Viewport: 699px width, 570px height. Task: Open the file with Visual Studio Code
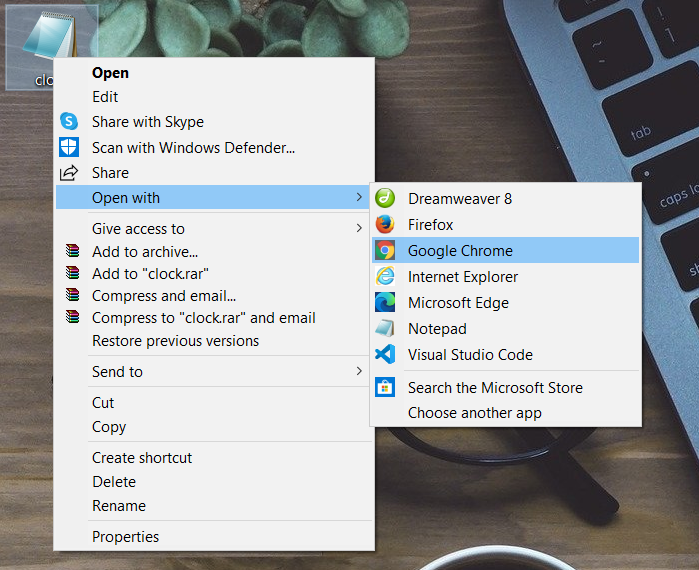tap(506, 354)
